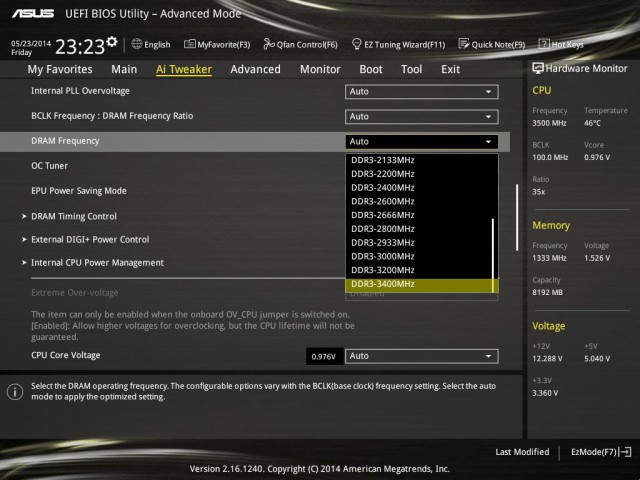Open Quick Note notepad icon

[464, 44]
